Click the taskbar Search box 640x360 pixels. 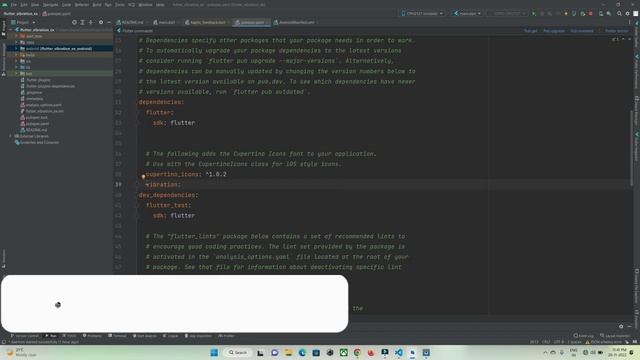coord(238,353)
